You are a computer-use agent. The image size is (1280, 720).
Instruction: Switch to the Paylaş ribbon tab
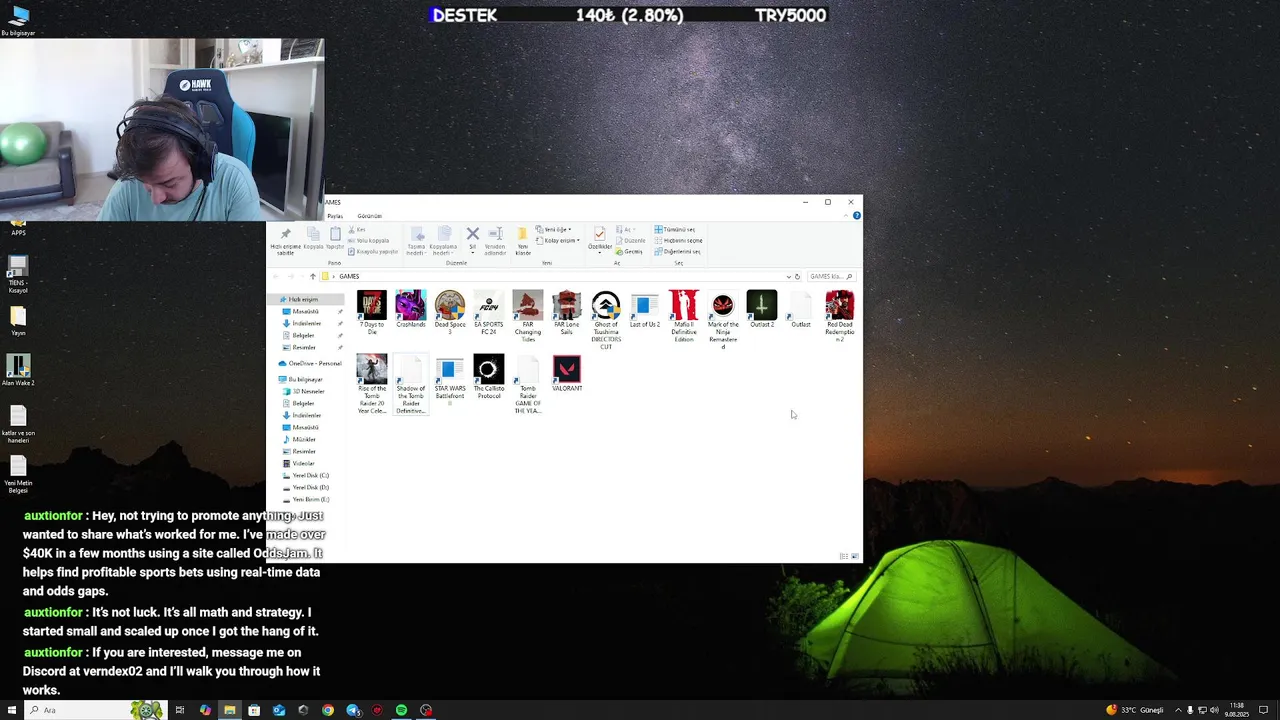(335, 216)
